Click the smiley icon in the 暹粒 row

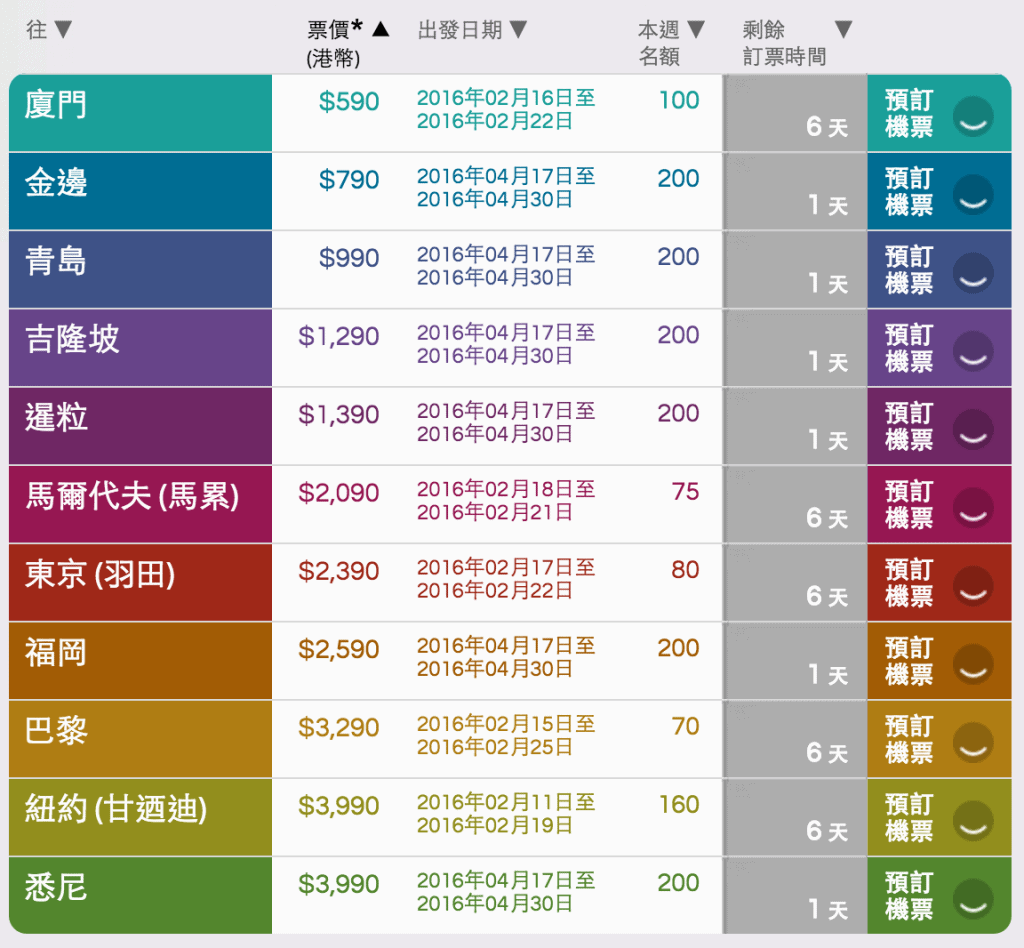pyautogui.click(x=972, y=429)
